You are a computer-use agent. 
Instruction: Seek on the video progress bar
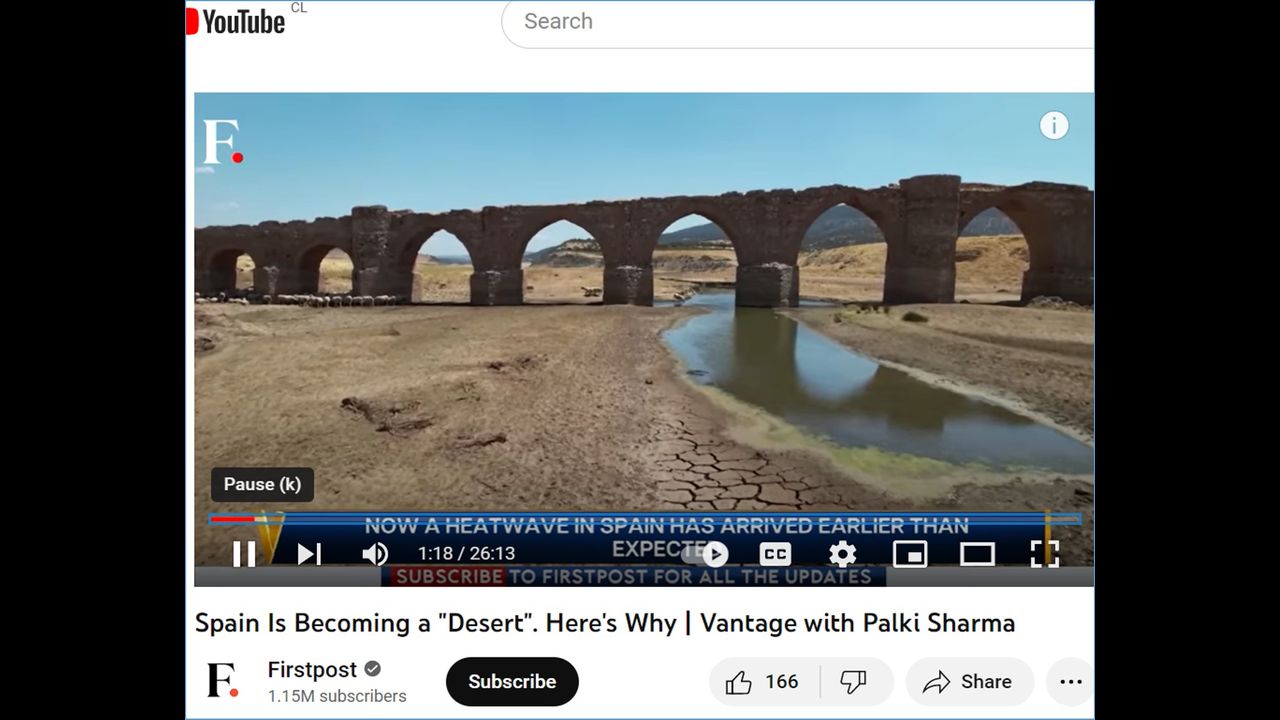click(640, 519)
